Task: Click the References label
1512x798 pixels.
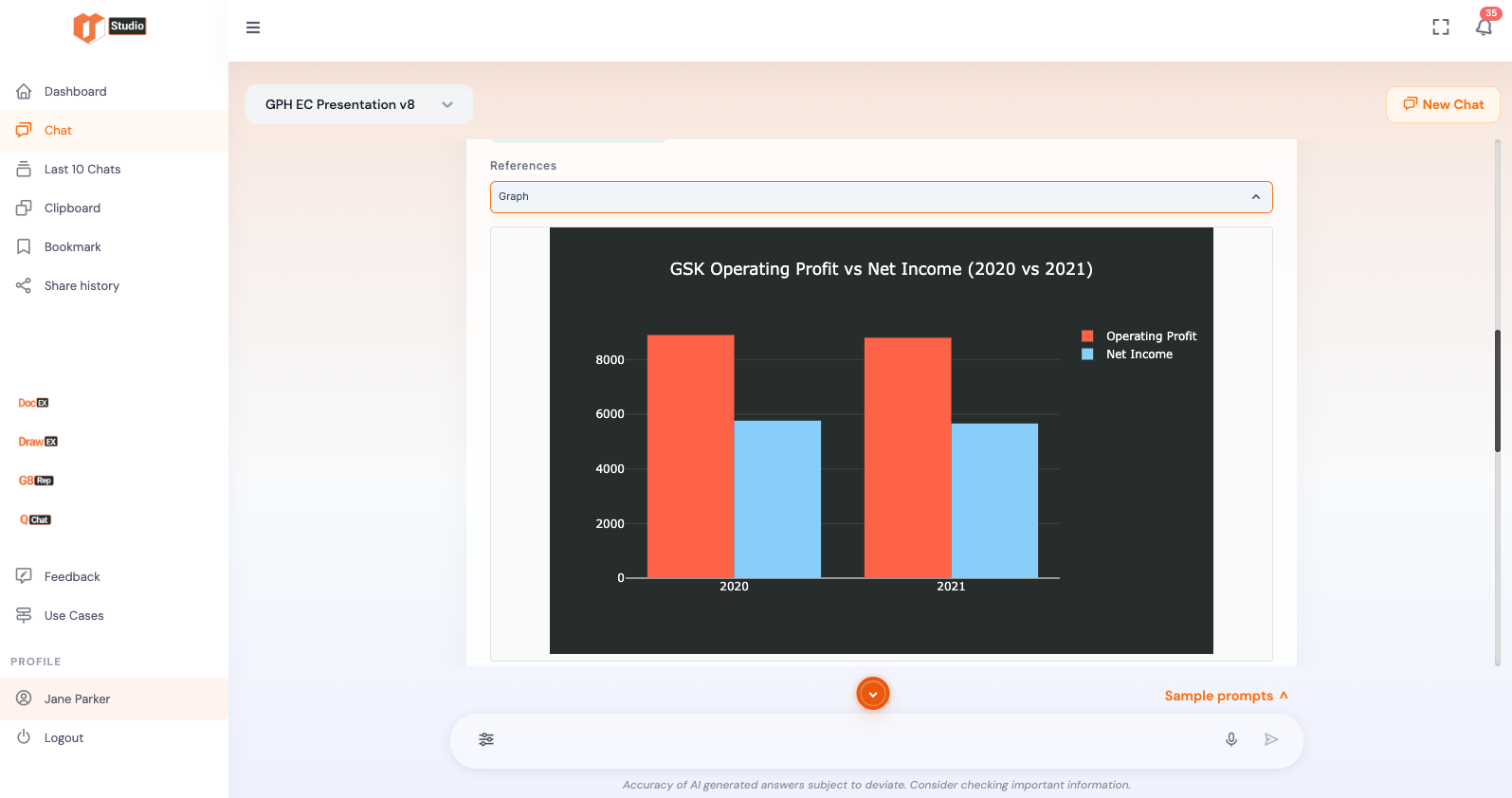Action: pyautogui.click(x=523, y=166)
